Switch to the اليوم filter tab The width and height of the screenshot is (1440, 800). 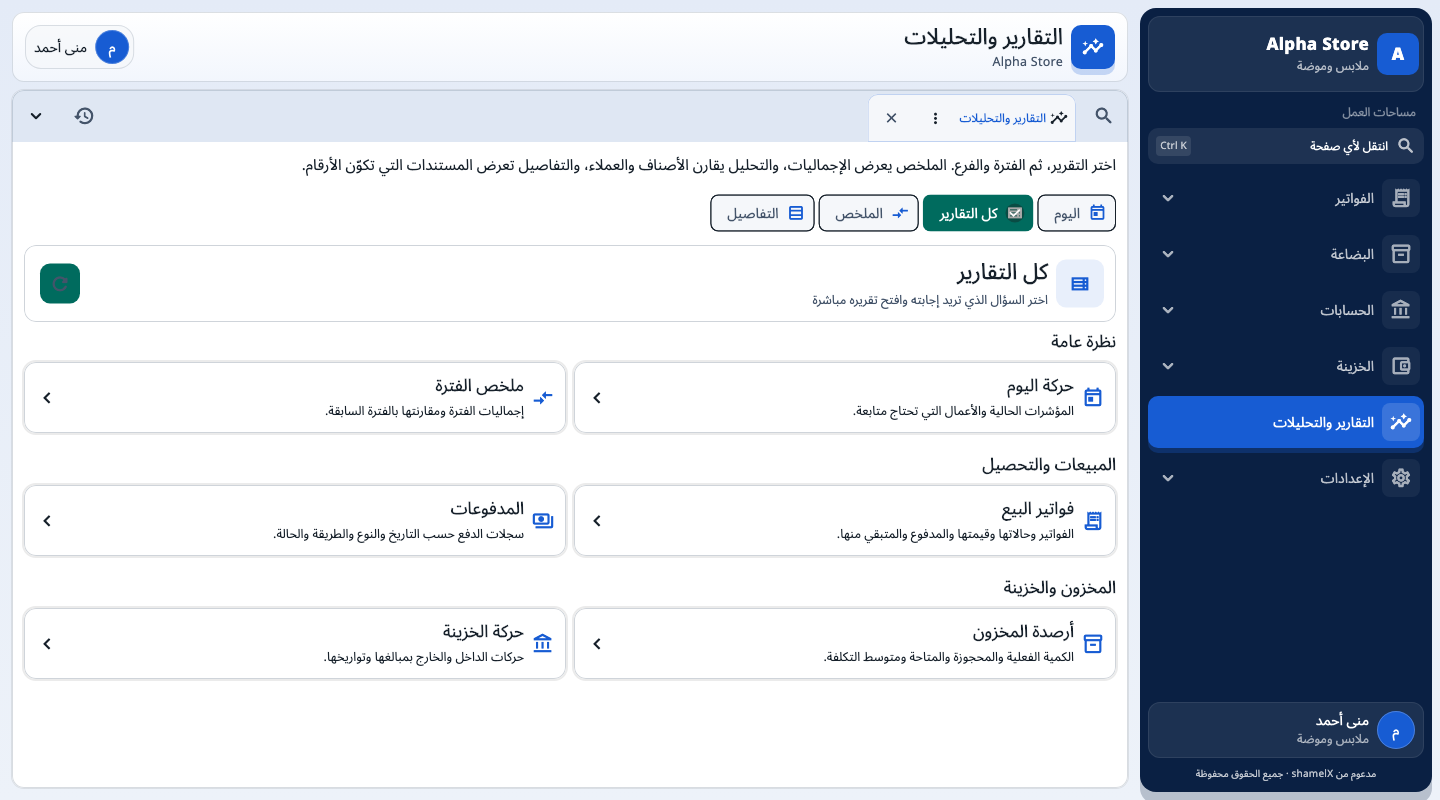1077,213
